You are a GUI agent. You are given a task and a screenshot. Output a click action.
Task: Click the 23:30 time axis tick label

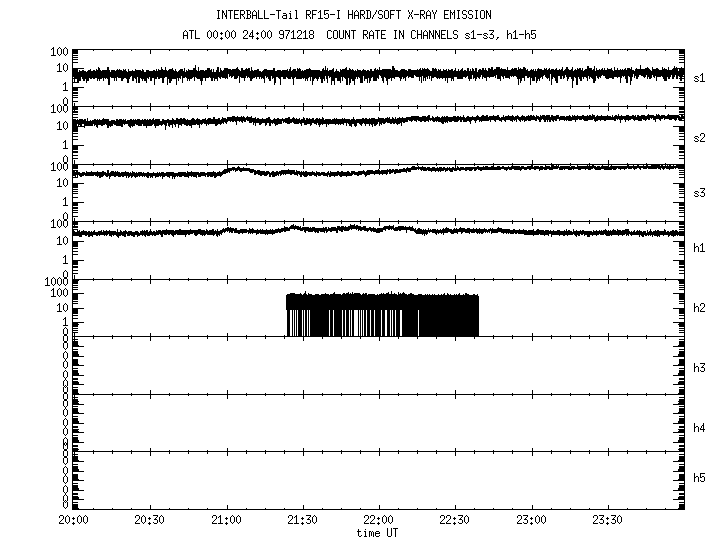tap(608, 520)
